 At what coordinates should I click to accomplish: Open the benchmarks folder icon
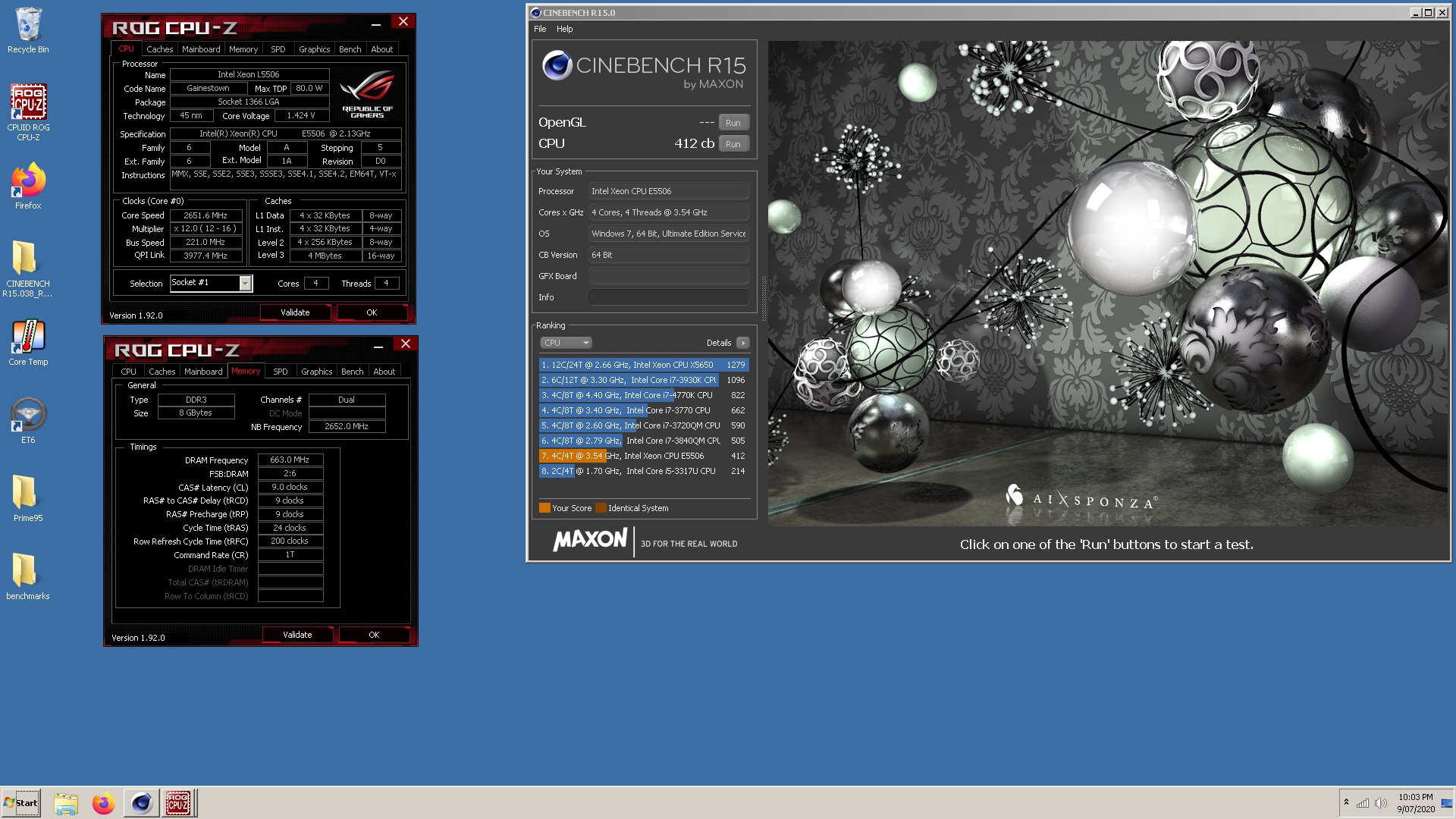point(28,577)
